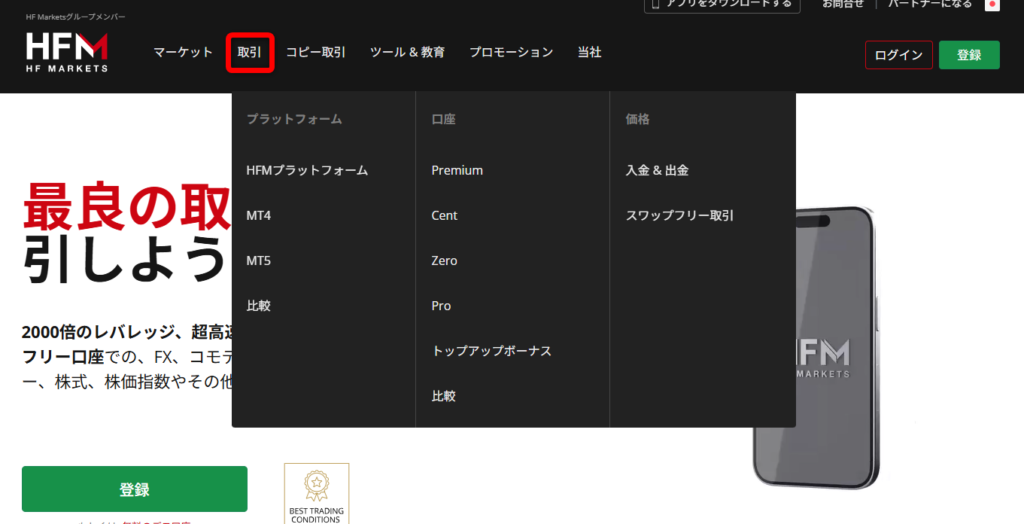1024x524 pixels.
Task: Open the ツール＆教育 menu
Action: click(408, 52)
